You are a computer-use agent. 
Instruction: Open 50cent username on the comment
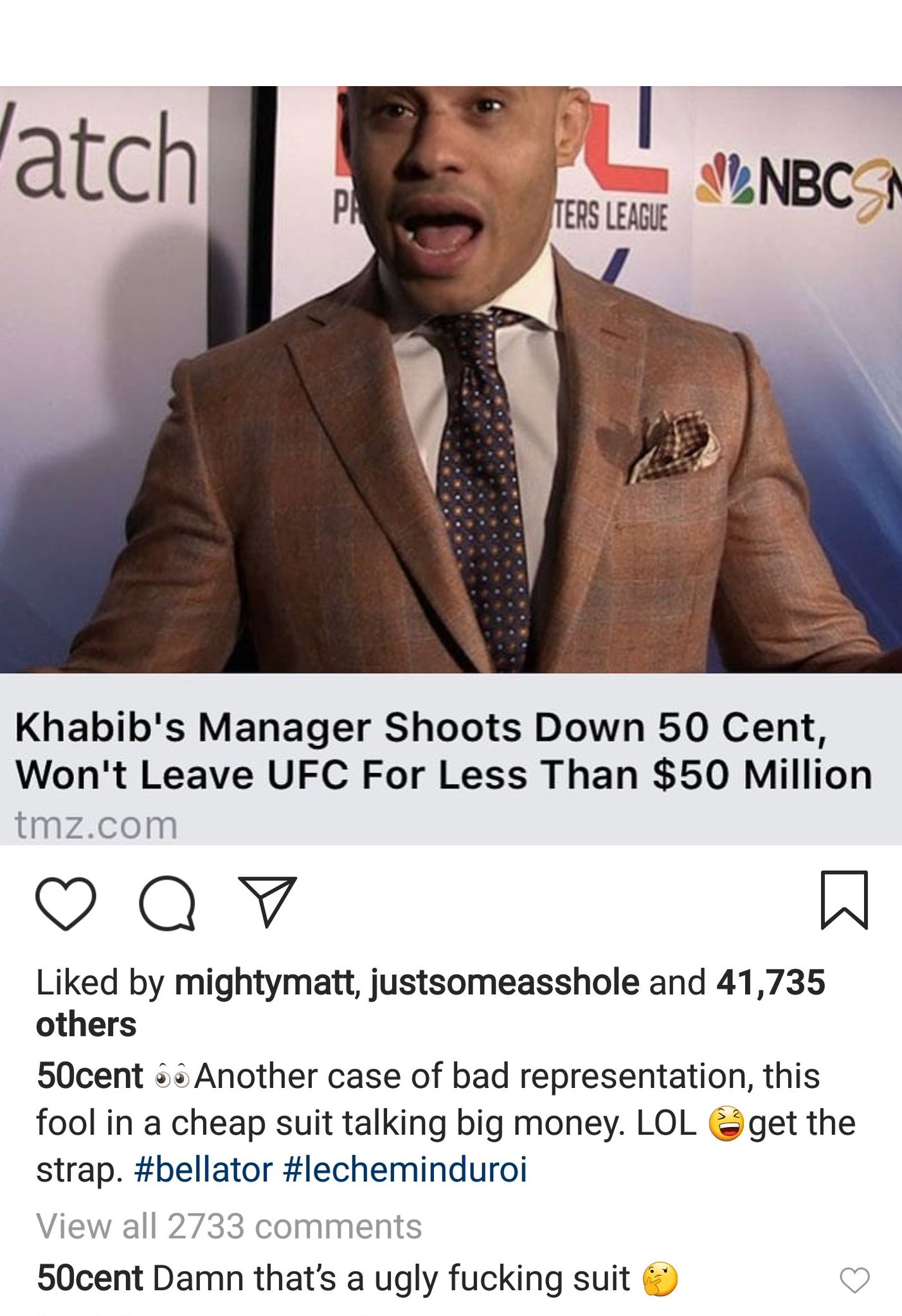pyautogui.click(x=90, y=1277)
